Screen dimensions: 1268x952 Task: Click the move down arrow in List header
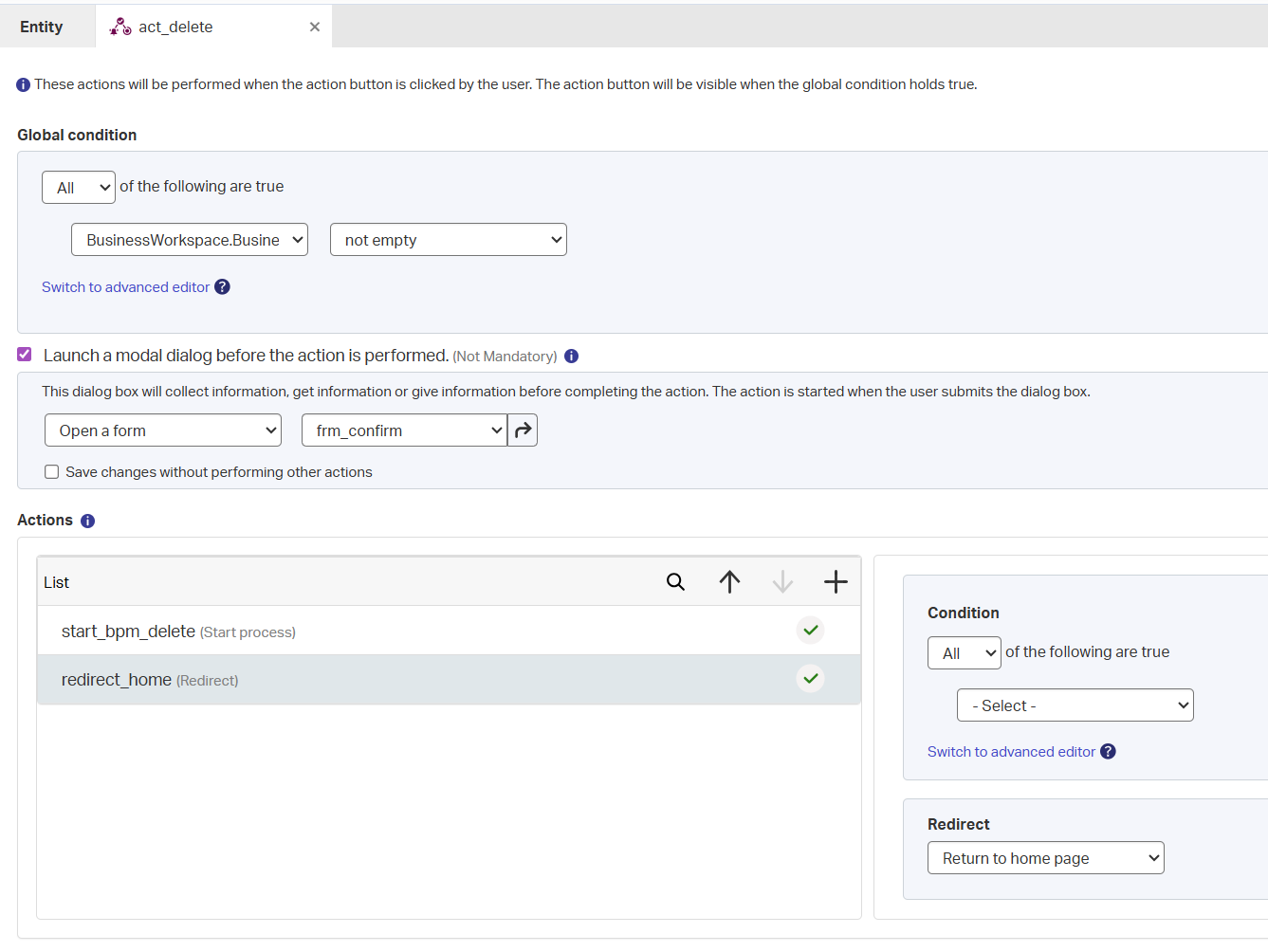tap(782, 581)
